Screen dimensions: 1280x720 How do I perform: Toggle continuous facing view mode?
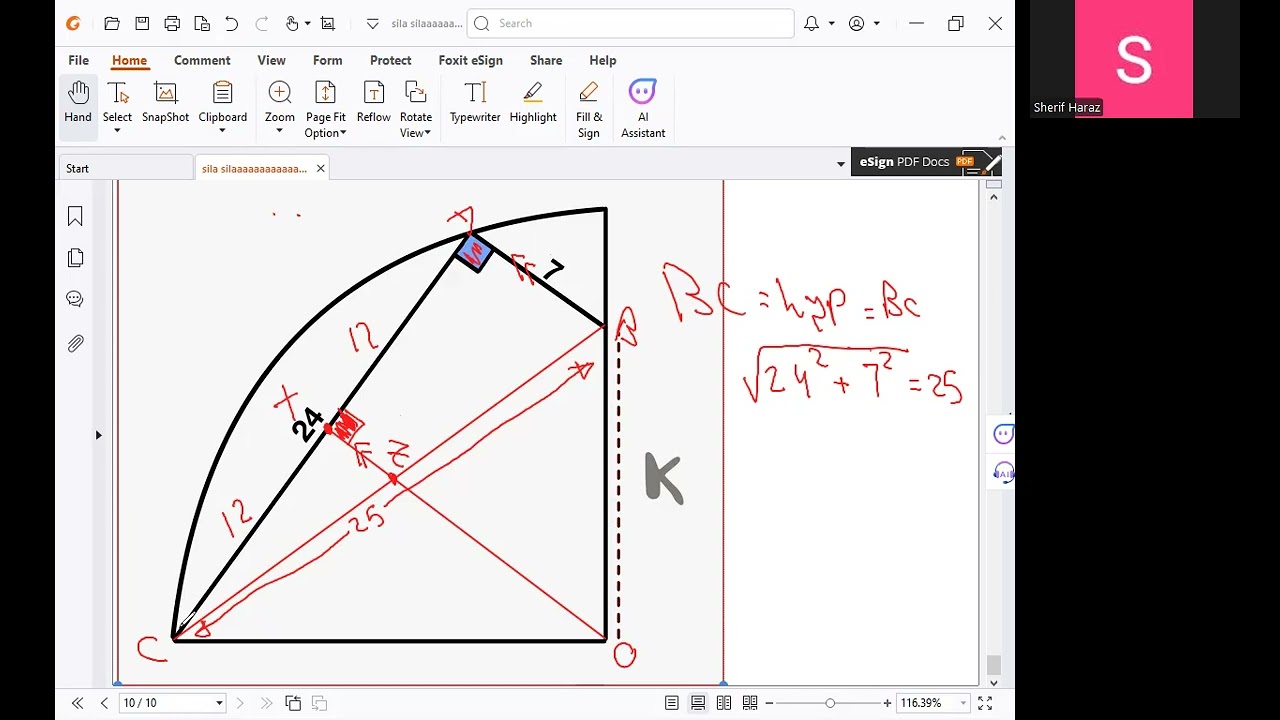click(x=750, y=703)
